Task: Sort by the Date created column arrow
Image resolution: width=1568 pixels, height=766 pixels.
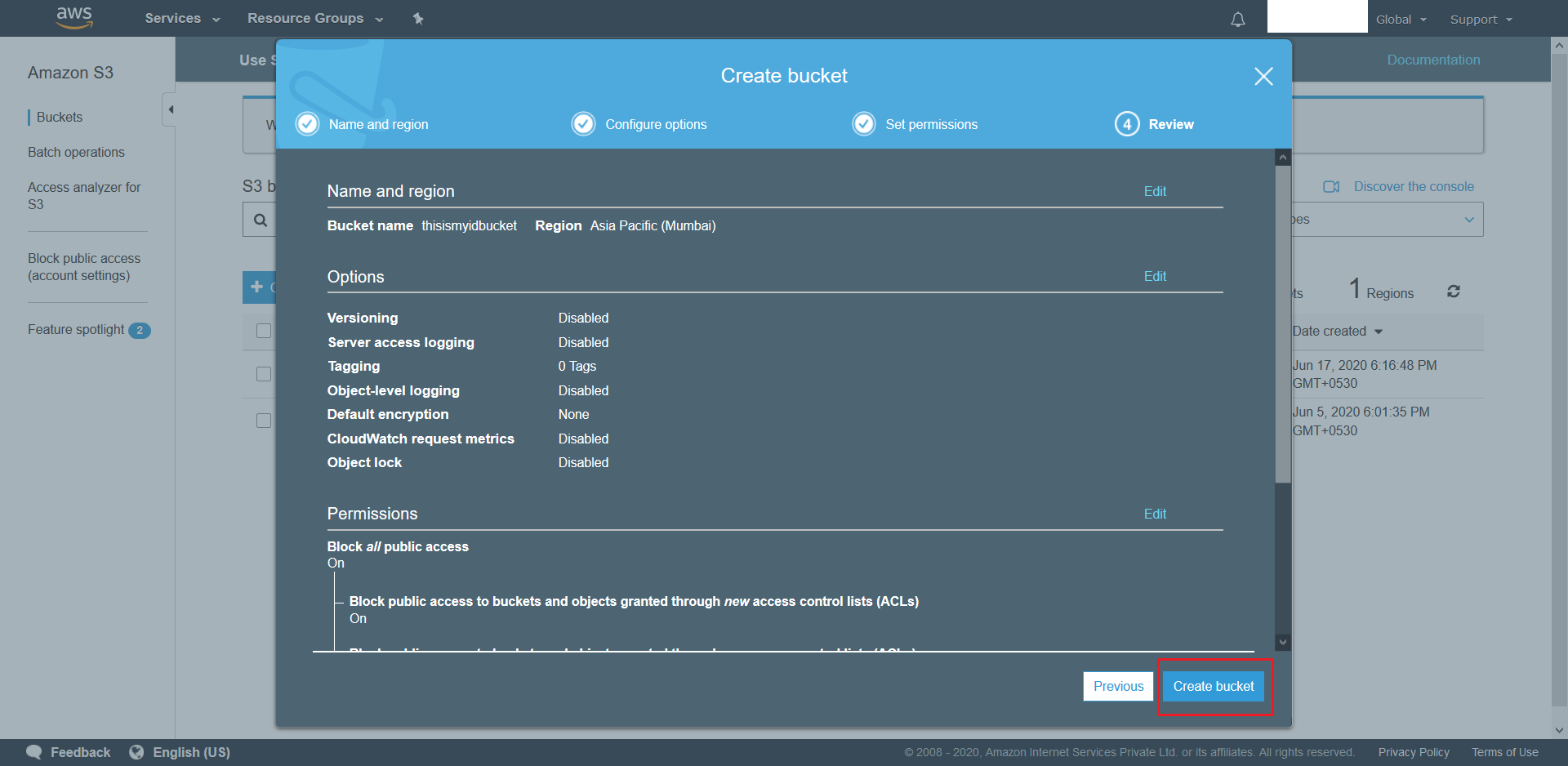Action: tap(1379, 332)
